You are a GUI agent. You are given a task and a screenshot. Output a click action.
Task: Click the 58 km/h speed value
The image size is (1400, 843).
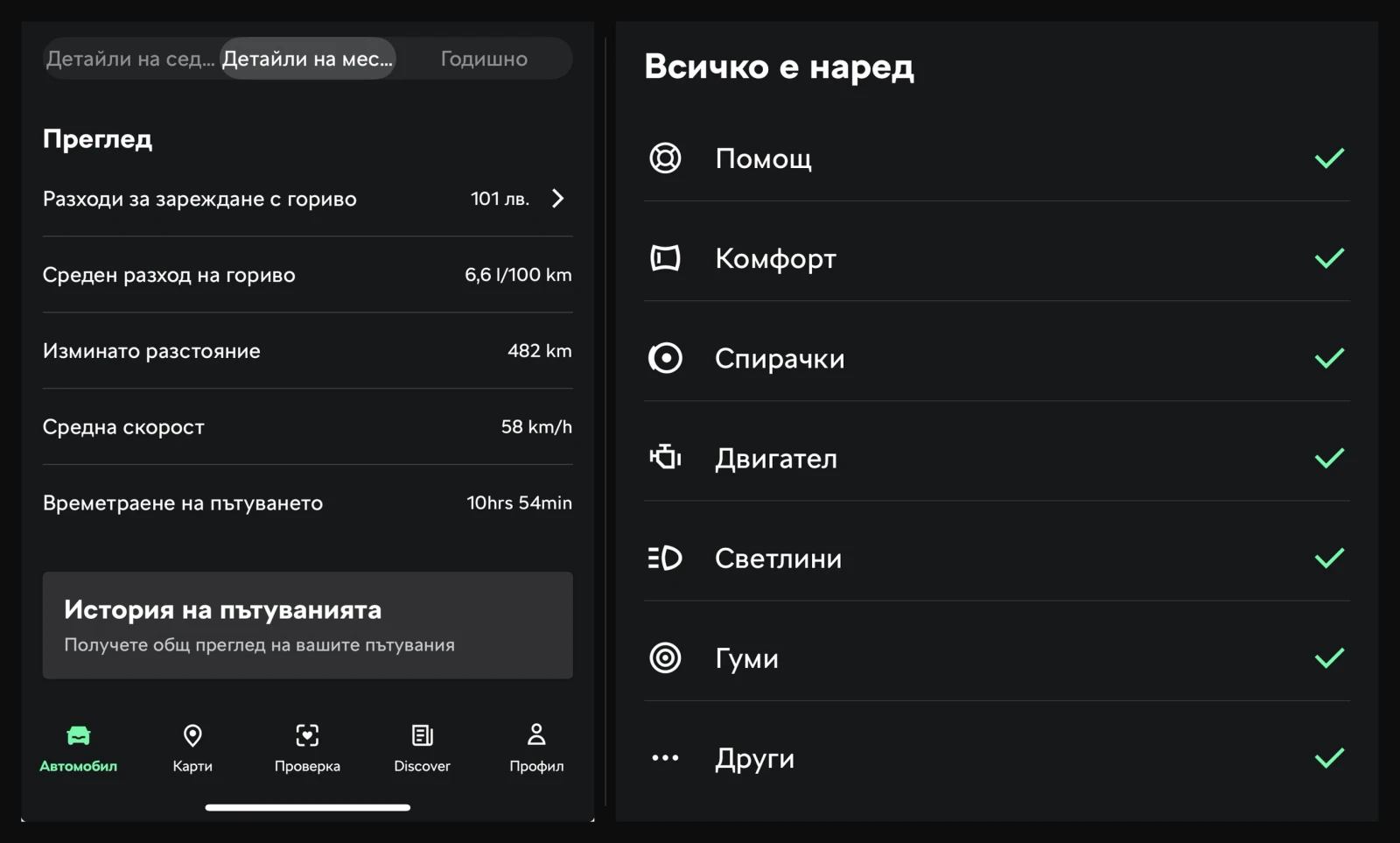(x=536, y=427)
